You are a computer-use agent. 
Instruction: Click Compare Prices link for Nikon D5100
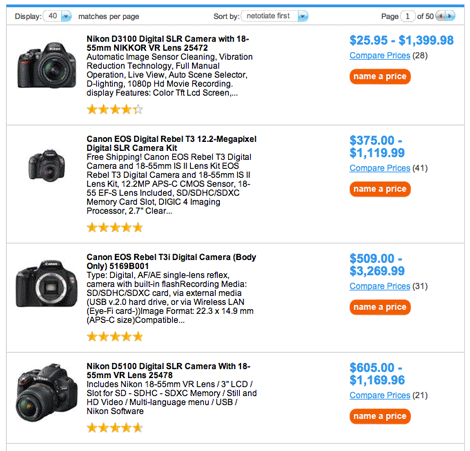pyautogui.click(x=380, y=395)
